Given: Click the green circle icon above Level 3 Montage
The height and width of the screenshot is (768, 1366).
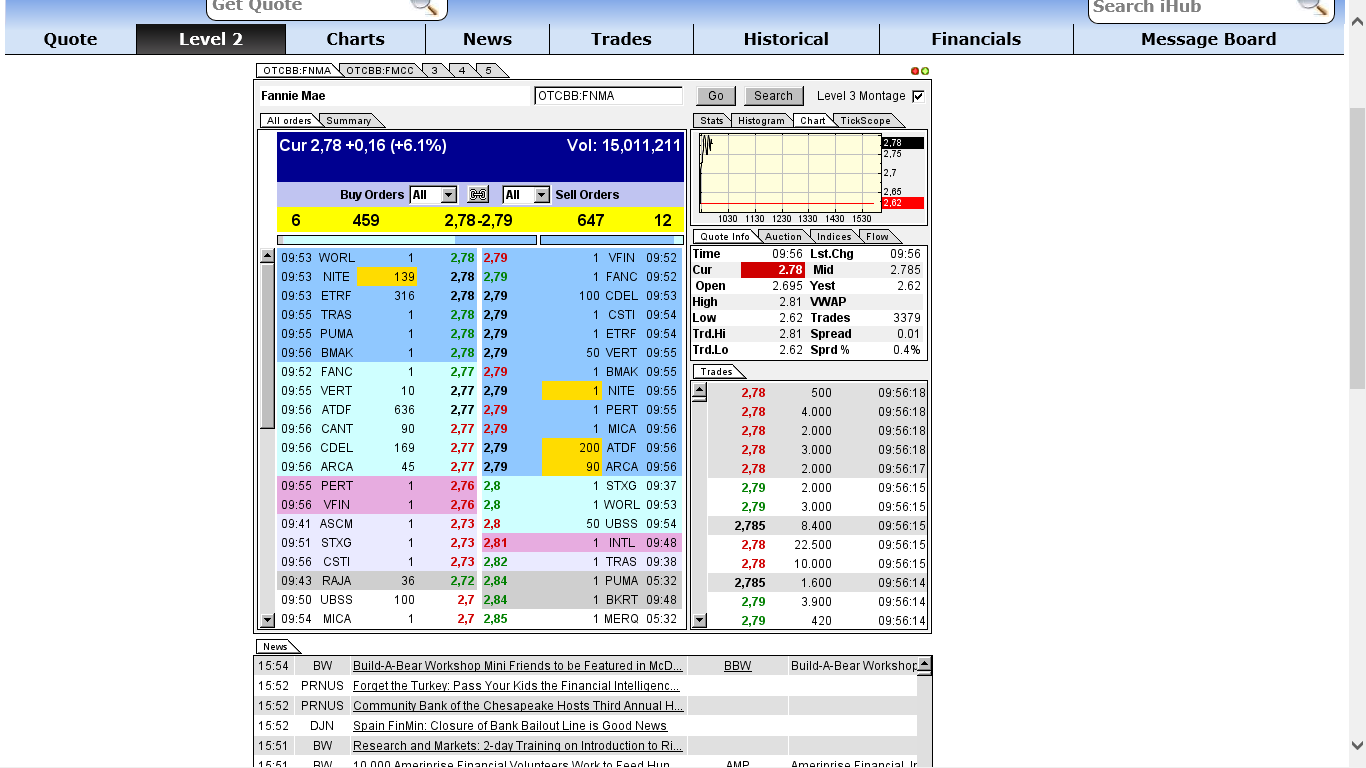Looking at the screenshot, I should 925,71.
